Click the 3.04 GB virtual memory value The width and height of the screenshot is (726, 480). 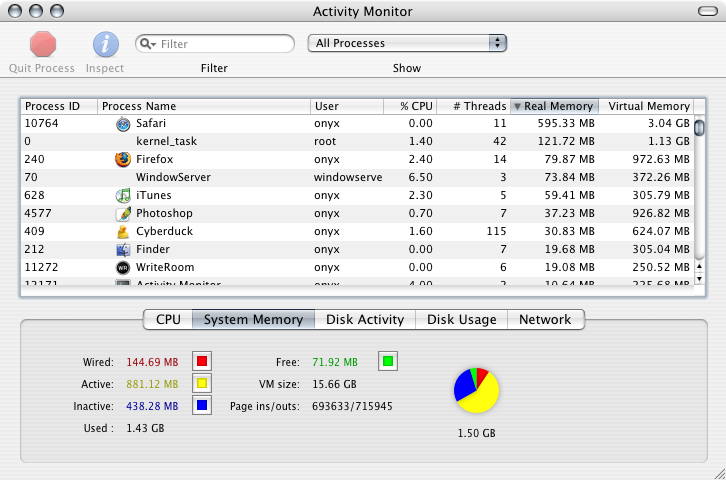[669, 123]
